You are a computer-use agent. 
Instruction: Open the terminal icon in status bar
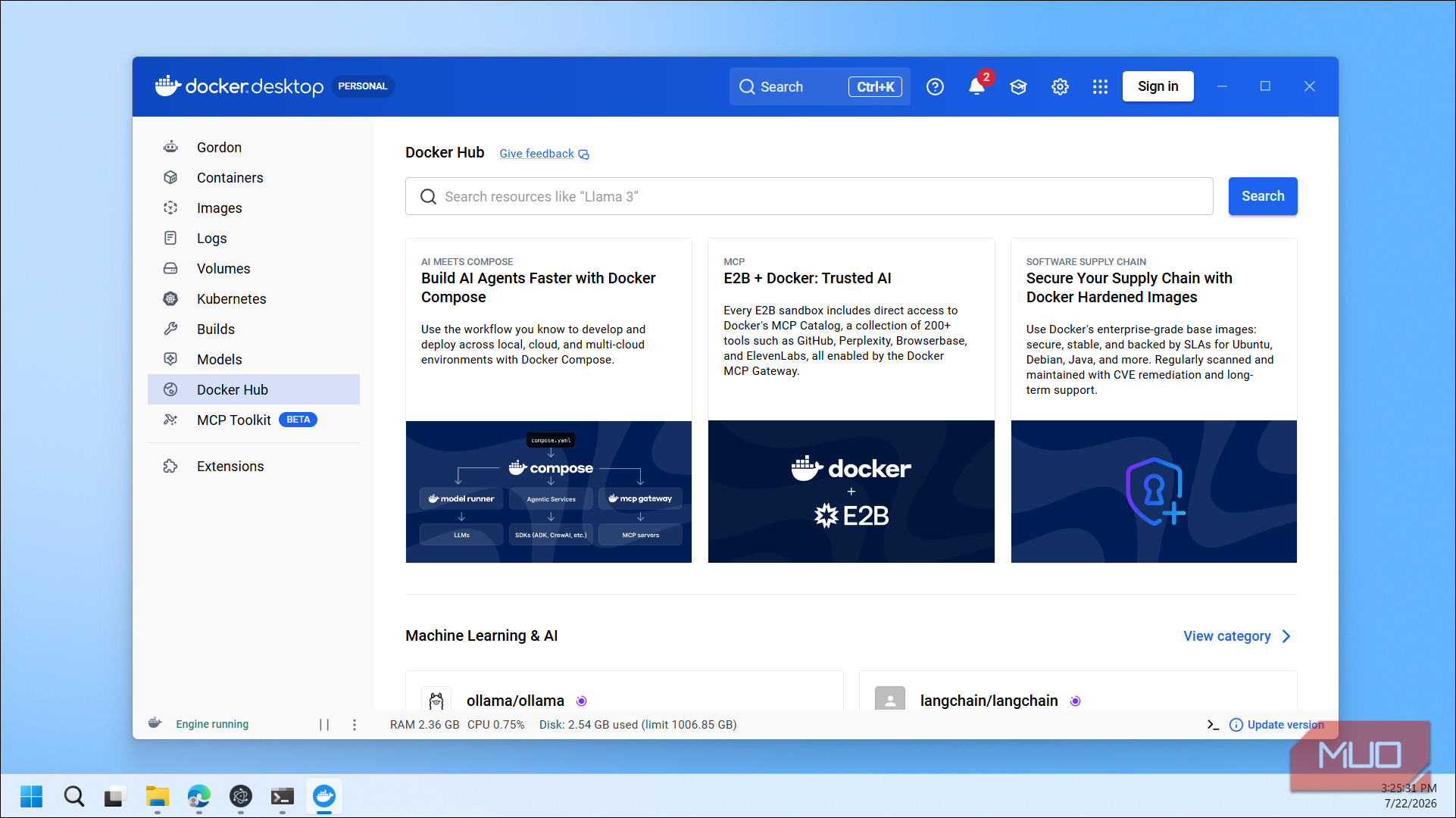coord(1213,725)
